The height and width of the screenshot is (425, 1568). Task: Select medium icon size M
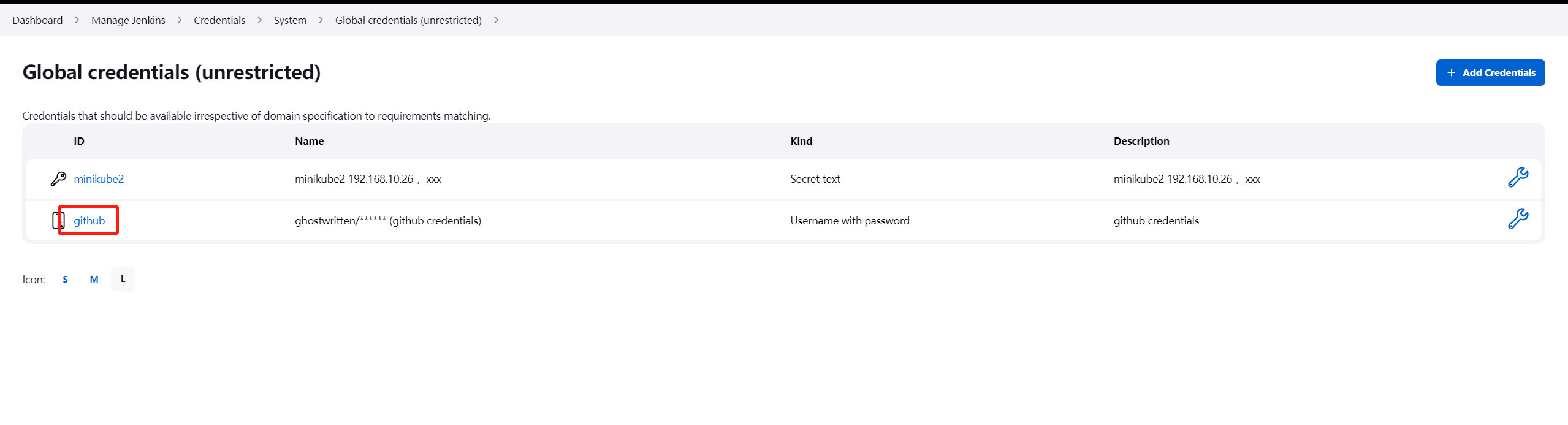coord(93,279)
